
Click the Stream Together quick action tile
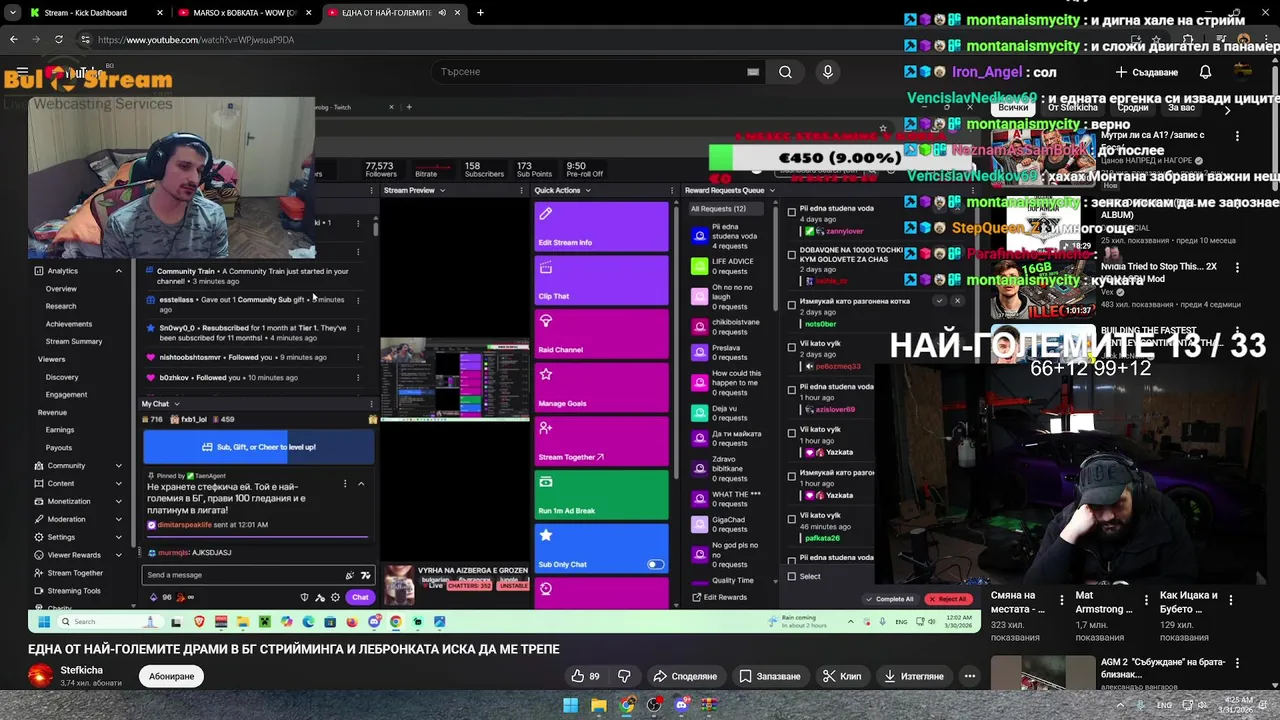(x=601, y=441)
